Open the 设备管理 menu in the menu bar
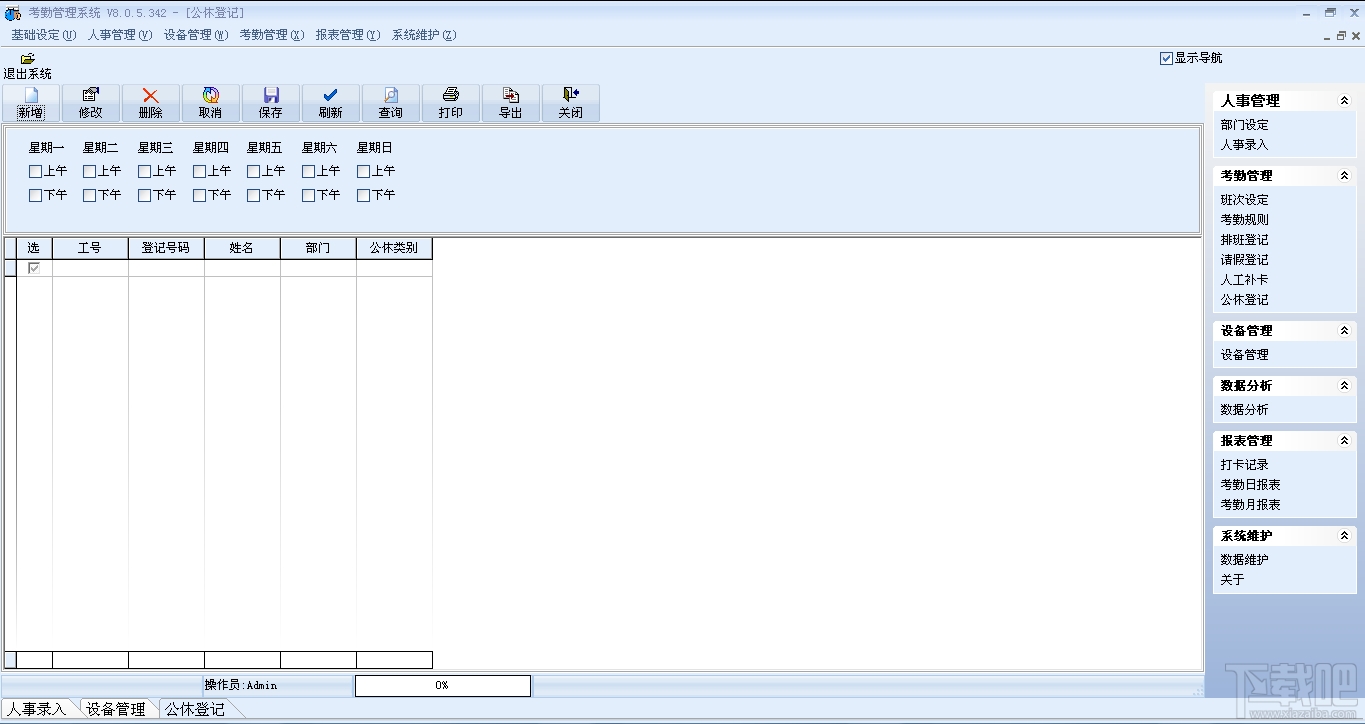This screenshot has width=1365, height=724. [196, 35]
